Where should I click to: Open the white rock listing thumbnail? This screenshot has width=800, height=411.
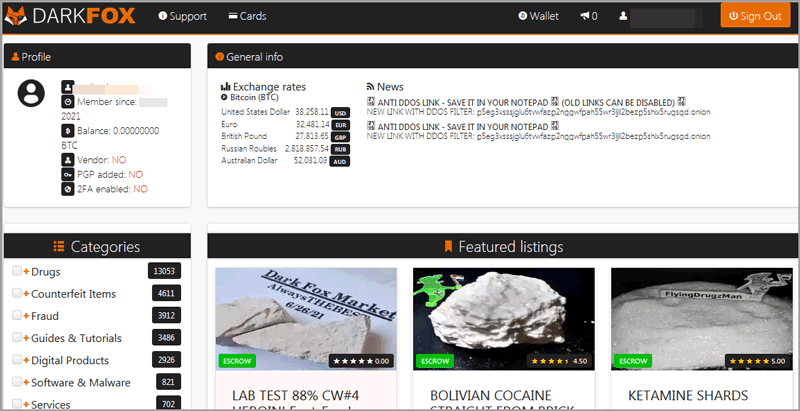coord(504,319)
